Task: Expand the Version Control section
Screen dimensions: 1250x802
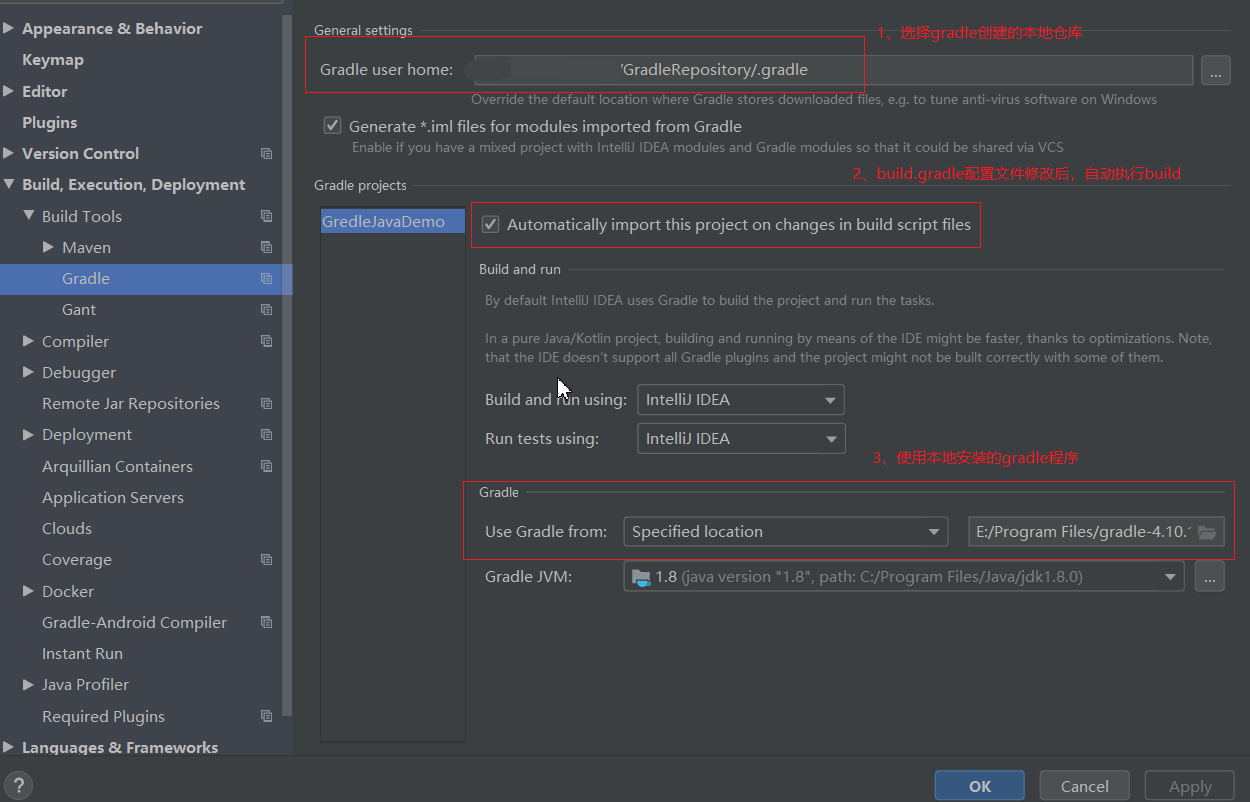Action: coord(9,154)
